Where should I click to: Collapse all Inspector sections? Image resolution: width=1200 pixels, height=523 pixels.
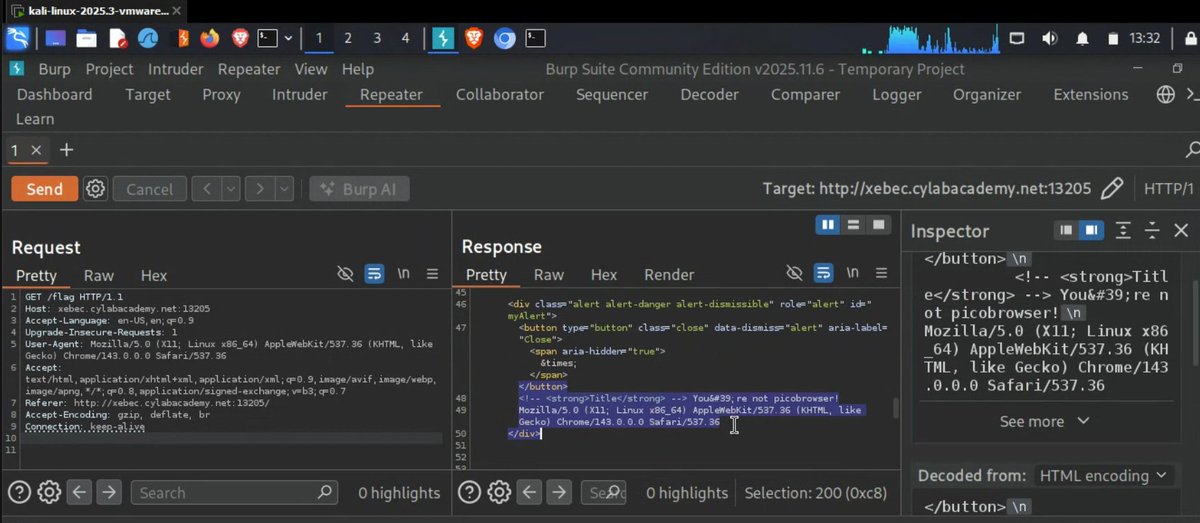click(x=1152, y=230)
